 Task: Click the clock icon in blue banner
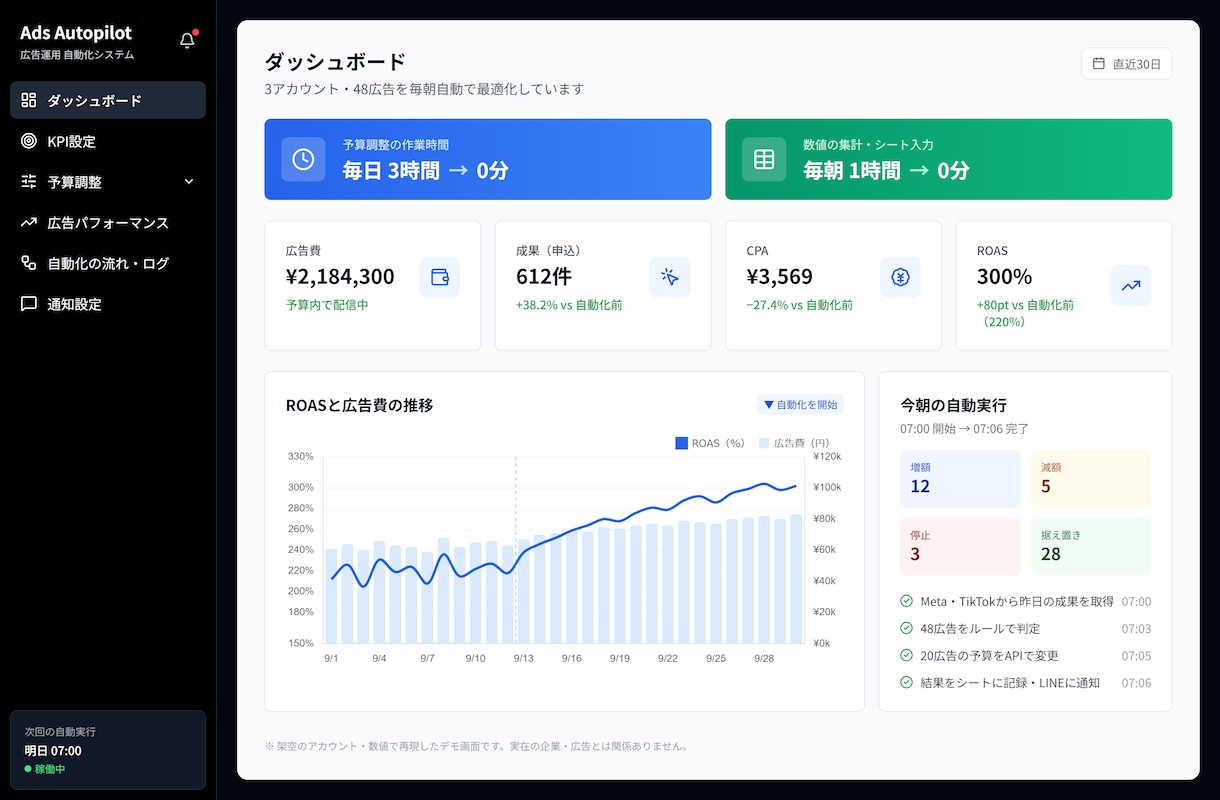tap(303, 159)
